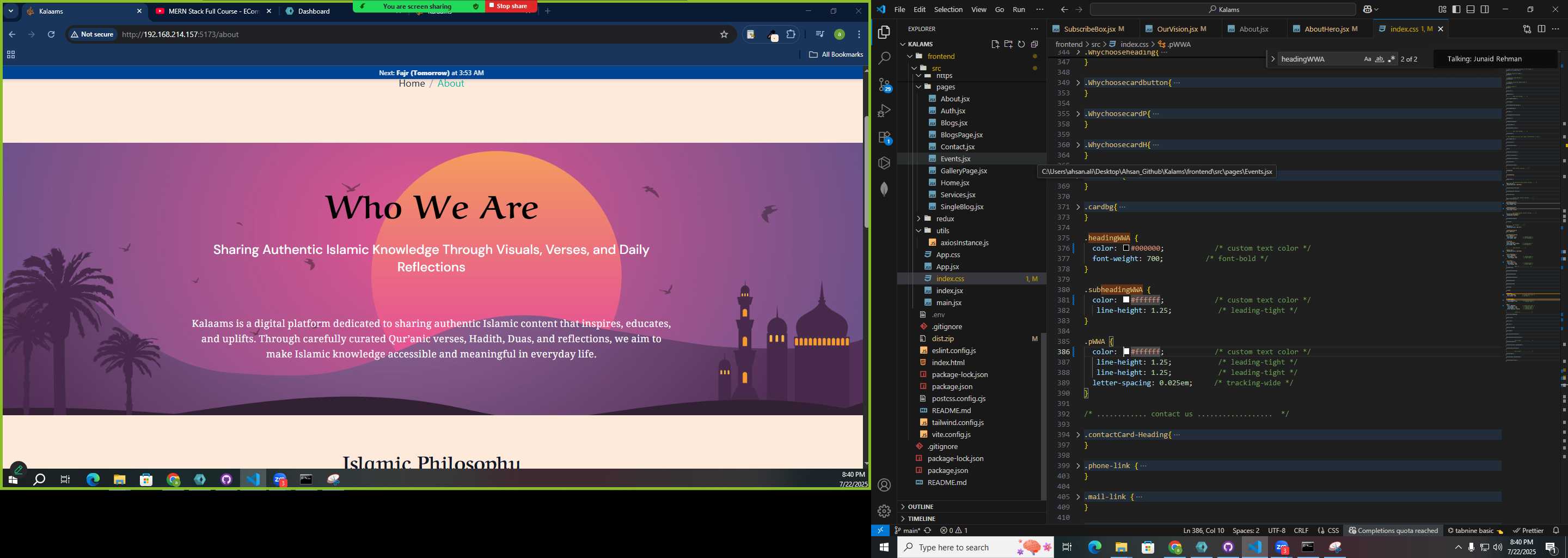Toggle the Primary Side Bar visibility
The width and height of the screenshot is (1568, 558).
[1456, 9]
